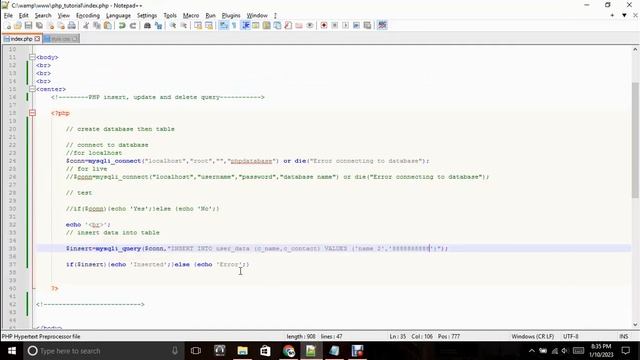
Task: Click the Synchronize Vertical Scrolling icon
Action: click(x=198, y=26)
